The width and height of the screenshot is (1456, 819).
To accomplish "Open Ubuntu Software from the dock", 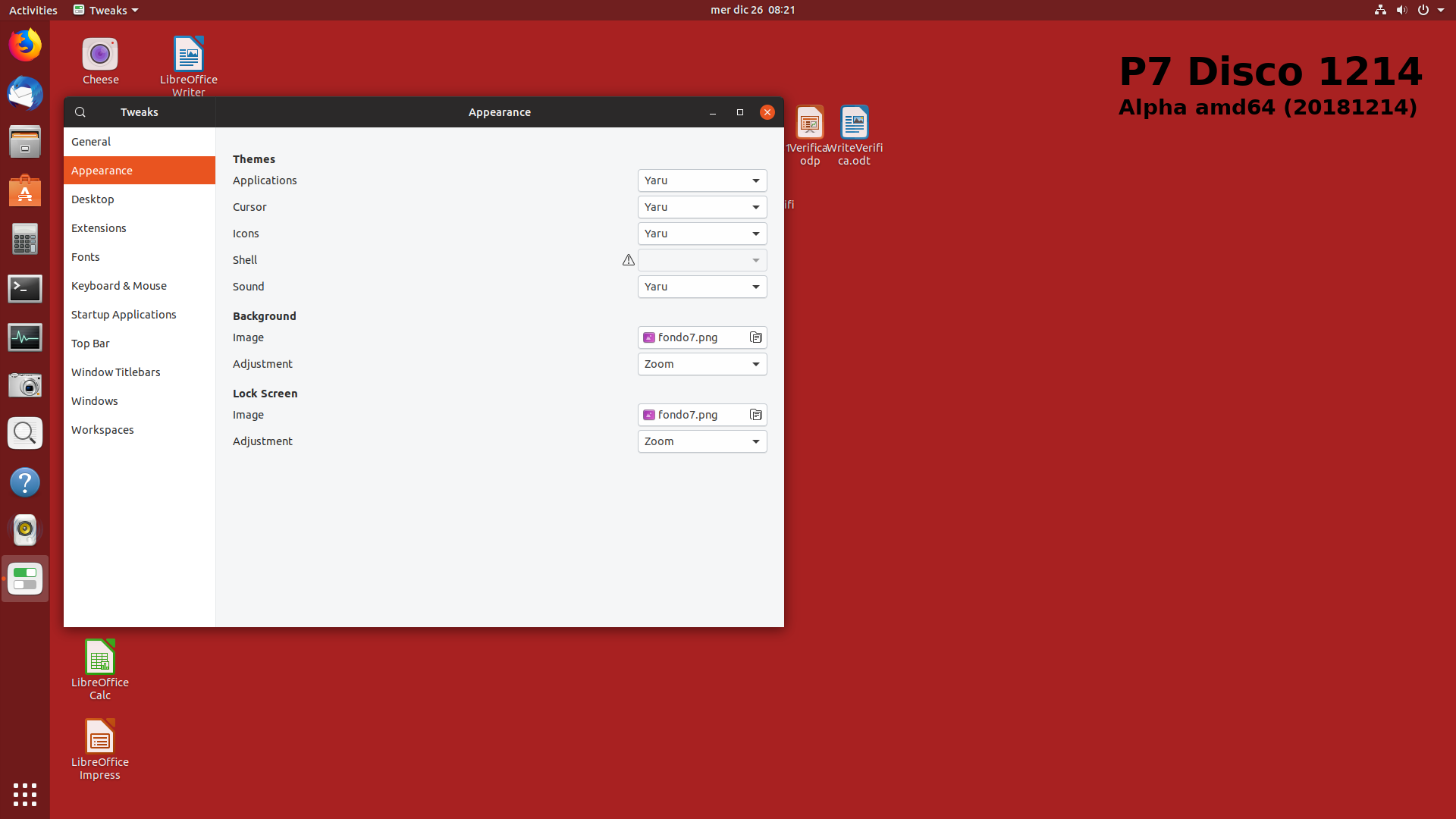I will pos(25,191).
